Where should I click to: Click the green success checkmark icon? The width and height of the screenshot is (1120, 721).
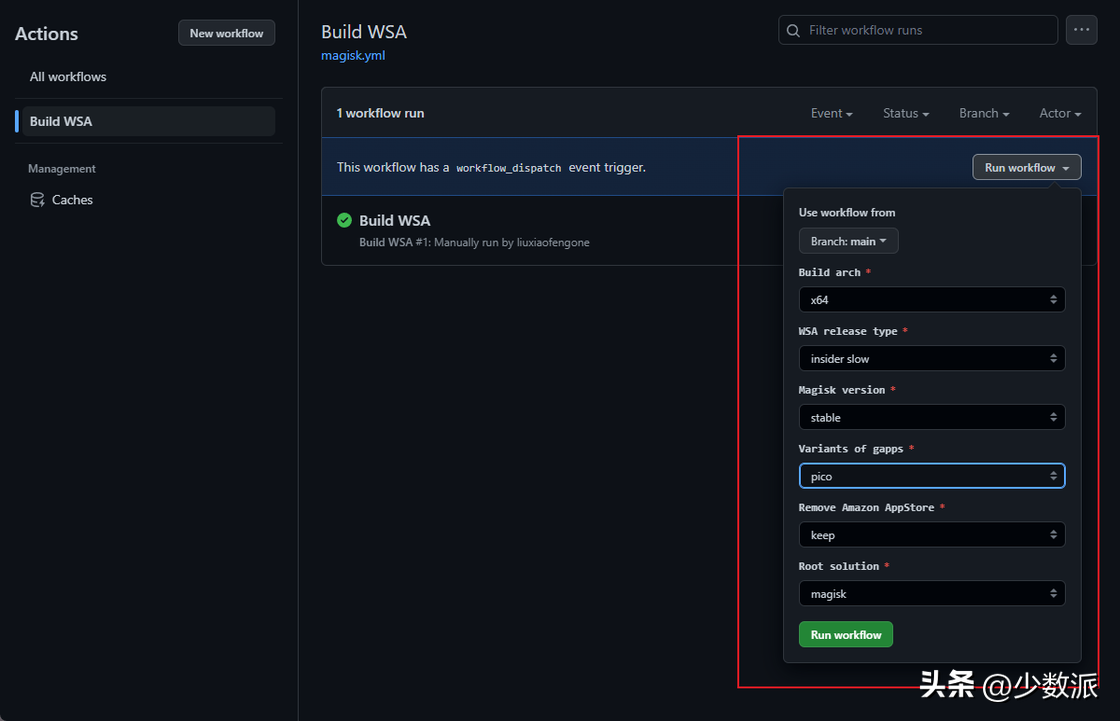[344, 220]
